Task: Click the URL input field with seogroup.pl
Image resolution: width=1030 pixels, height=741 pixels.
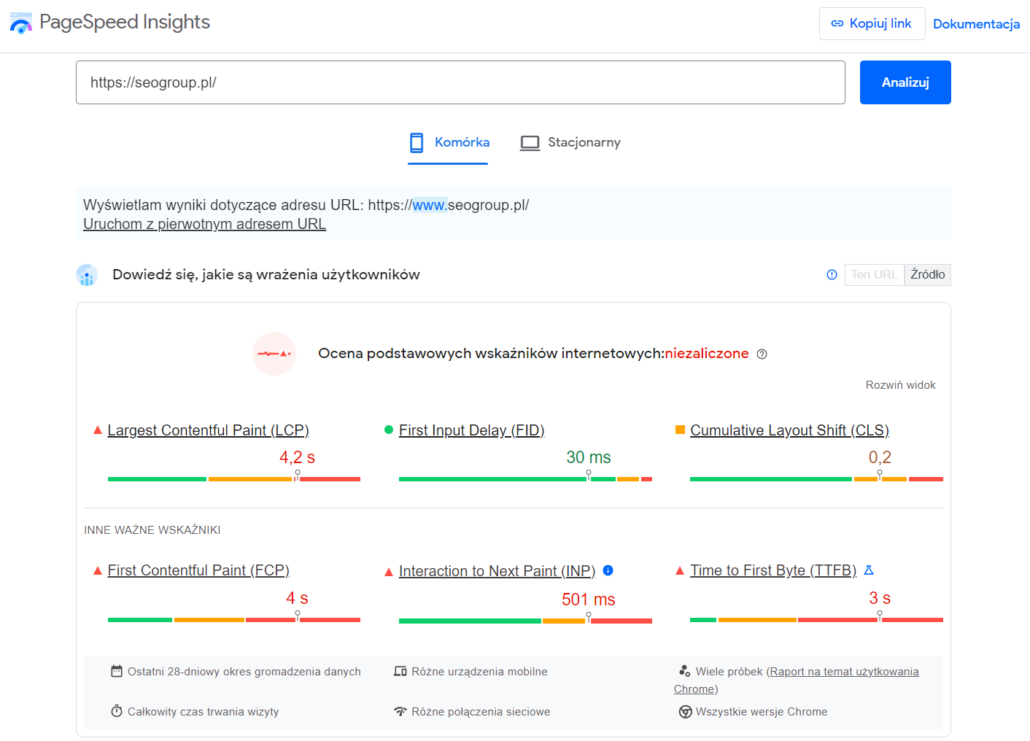Action: point(460,82)
